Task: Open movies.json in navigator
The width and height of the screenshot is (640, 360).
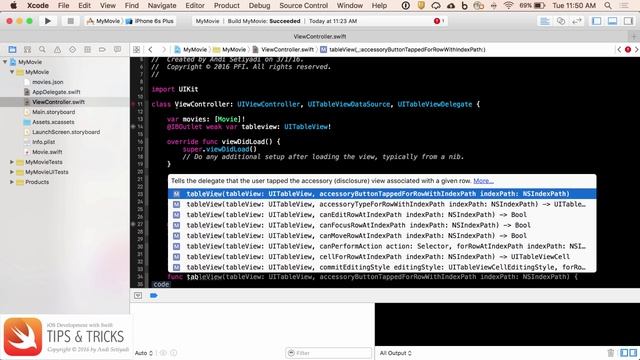Action: click(47, 82)
